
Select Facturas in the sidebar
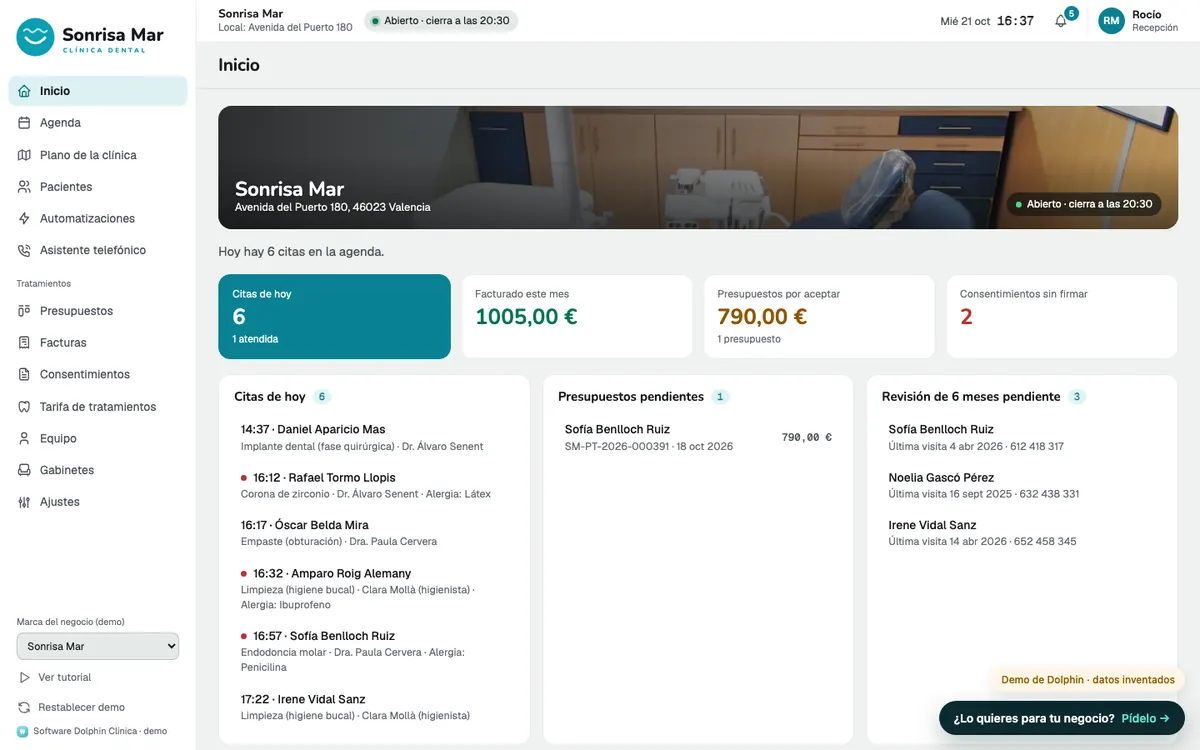[x=98, y=343]
